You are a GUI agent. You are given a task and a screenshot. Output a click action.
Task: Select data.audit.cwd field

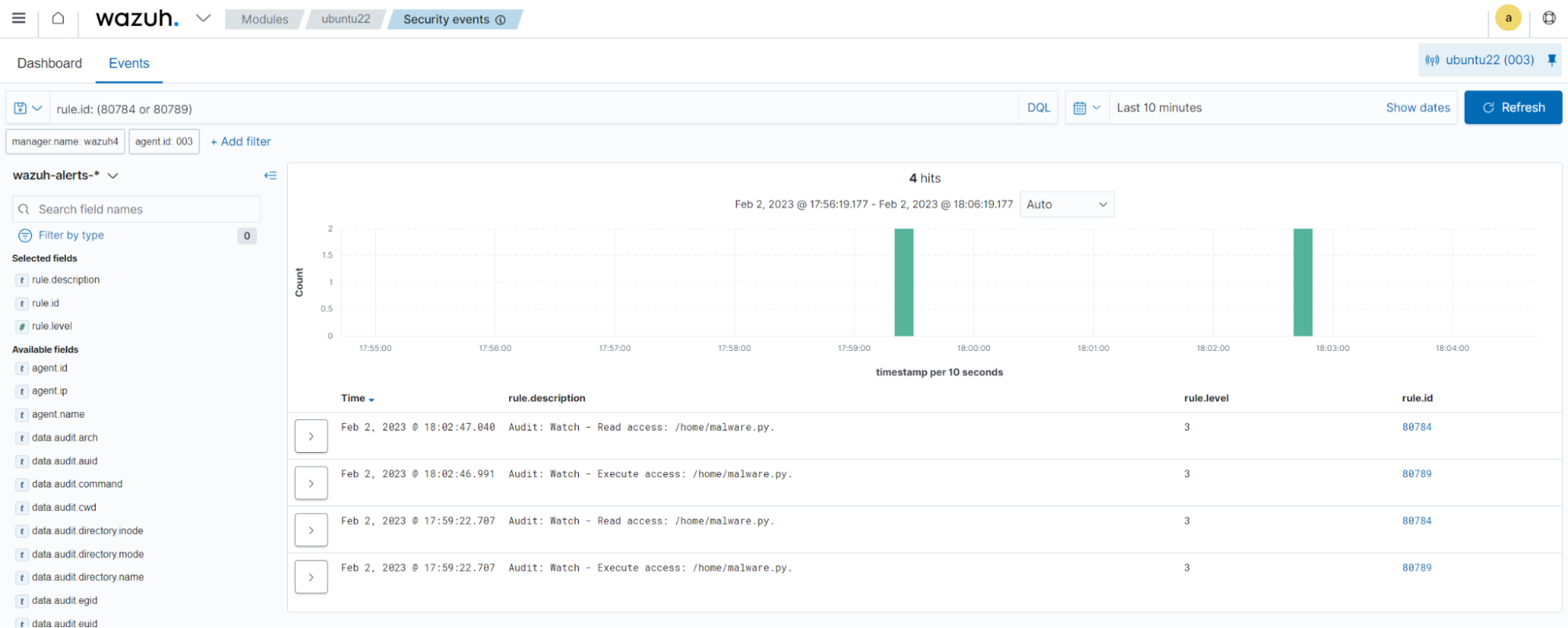[x=64, y=507]
